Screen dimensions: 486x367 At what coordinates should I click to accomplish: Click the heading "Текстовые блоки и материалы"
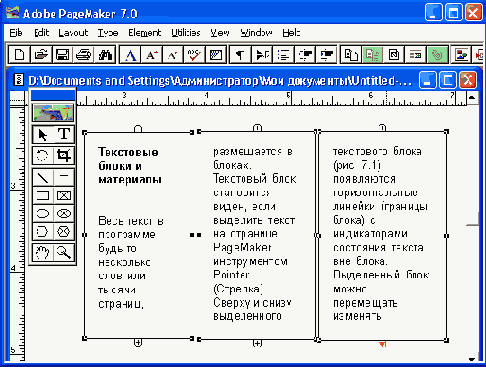click(129, 166)
